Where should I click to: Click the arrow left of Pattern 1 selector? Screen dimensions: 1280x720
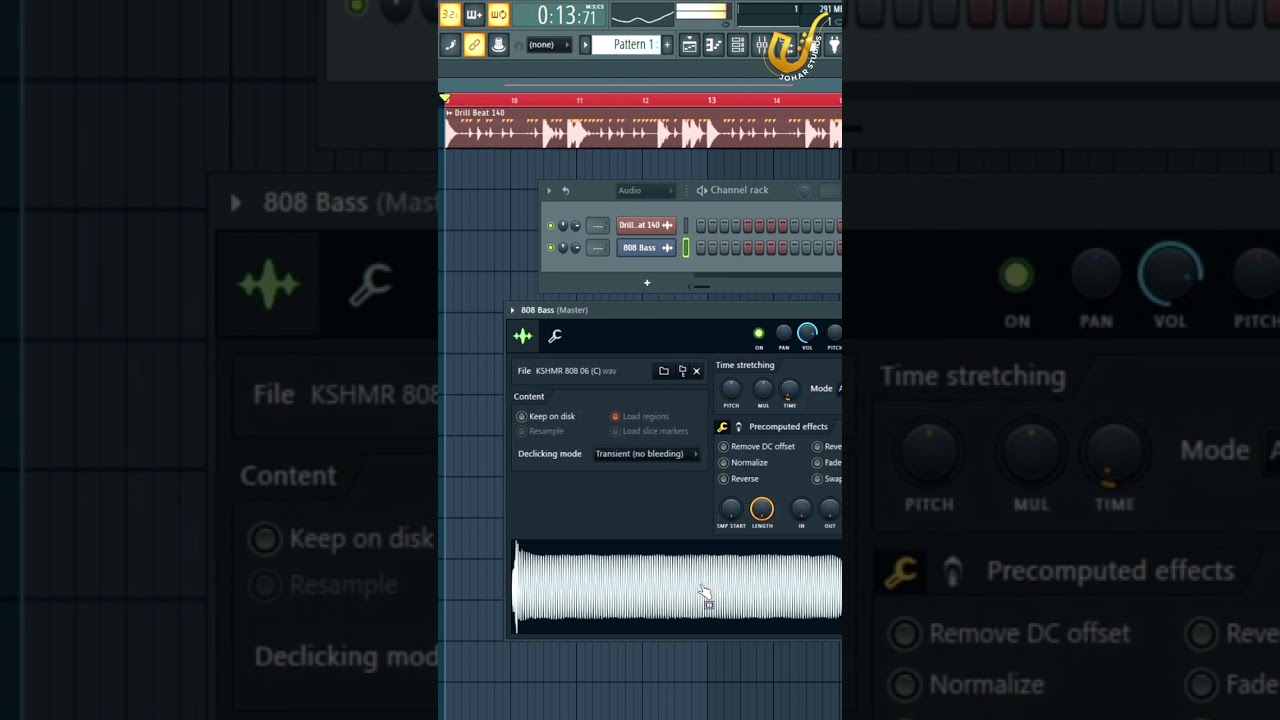coord(585,45)
